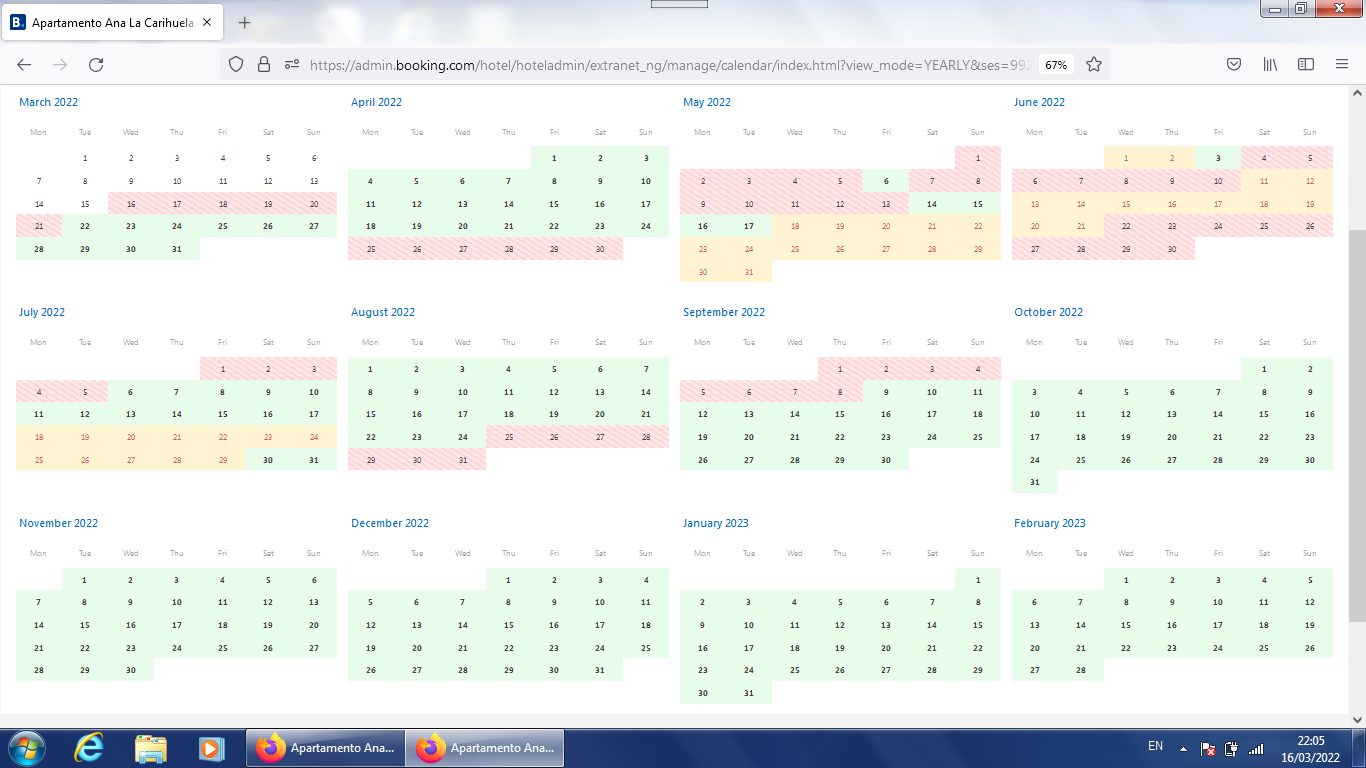Screen dimensions: 1366x768
Task: Toggle the sidebar view icon
Action: (1306, 64)
